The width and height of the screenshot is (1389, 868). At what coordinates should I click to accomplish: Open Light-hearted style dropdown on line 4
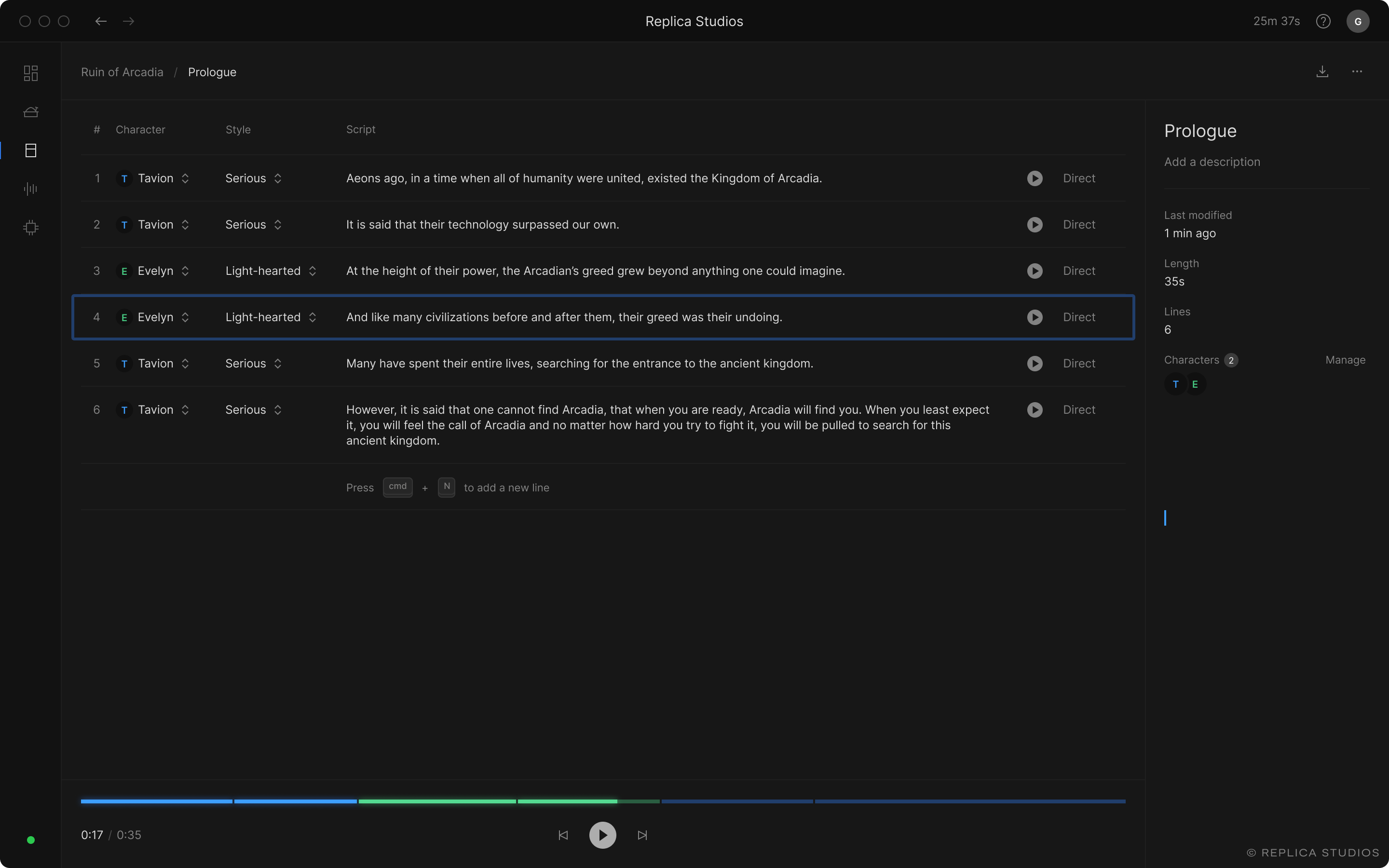271,317
